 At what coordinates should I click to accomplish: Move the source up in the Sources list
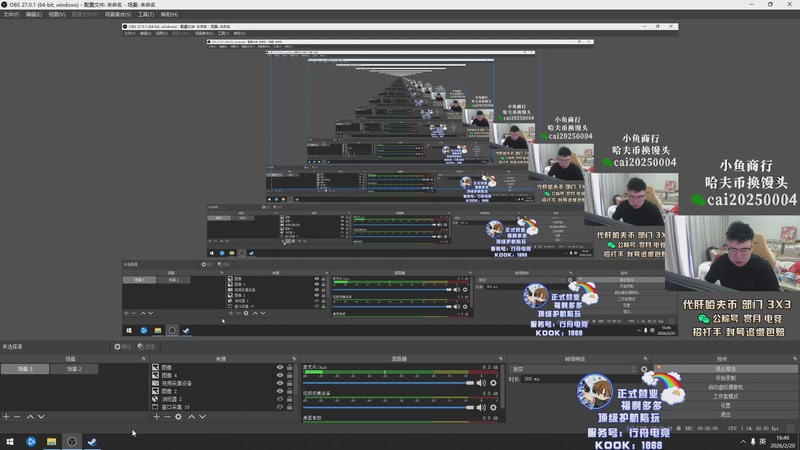coord(191,417)
